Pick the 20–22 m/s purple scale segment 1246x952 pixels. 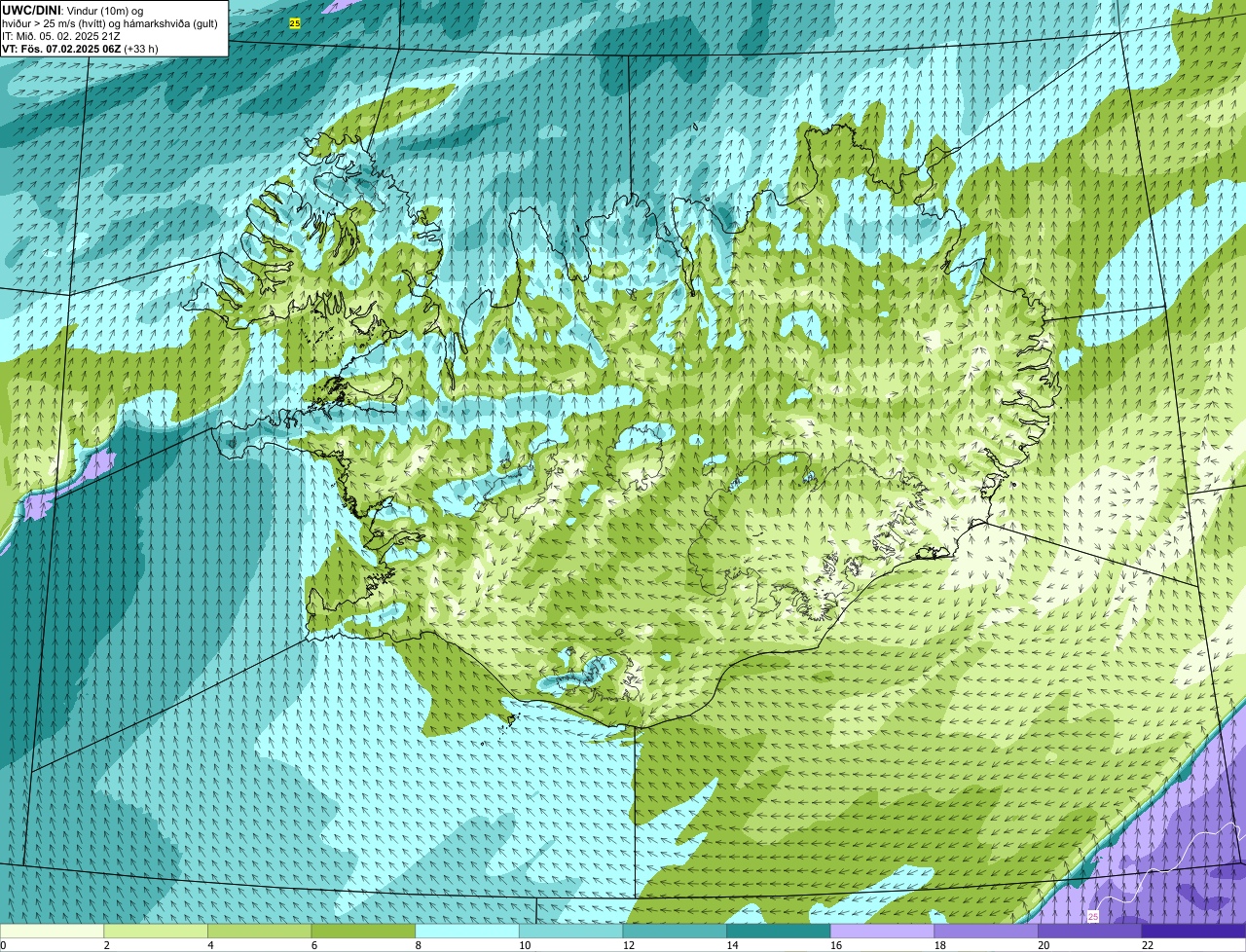[1090, 932]
